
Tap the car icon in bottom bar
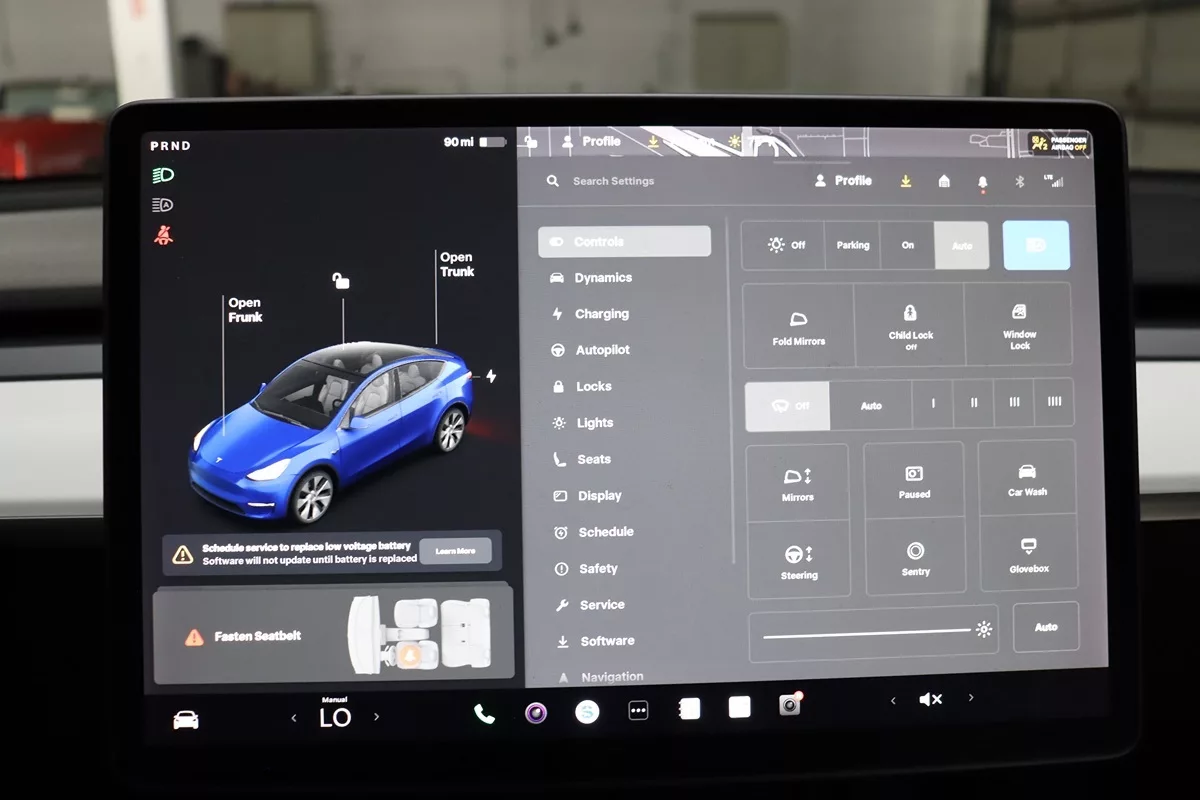coord(186,720)
